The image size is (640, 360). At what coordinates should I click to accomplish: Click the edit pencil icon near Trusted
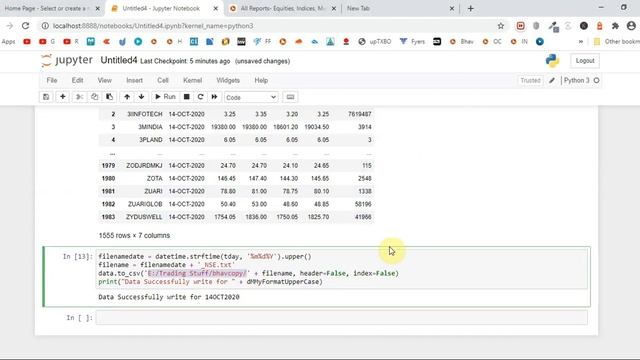(552, 80)
